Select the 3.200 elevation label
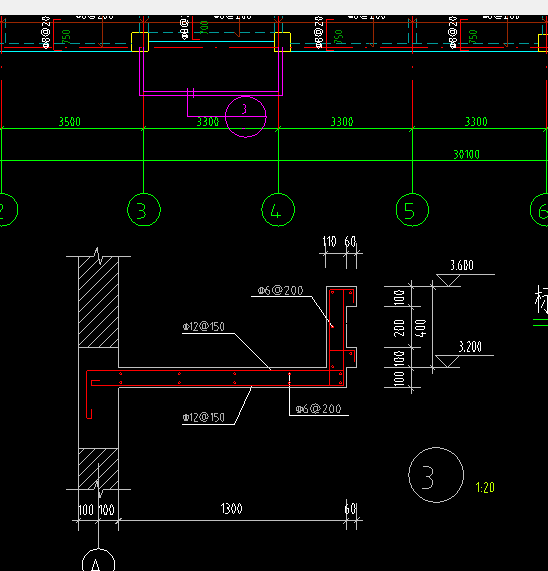The height and width of the screenshot is (571, 548). (x=470, y=347)
